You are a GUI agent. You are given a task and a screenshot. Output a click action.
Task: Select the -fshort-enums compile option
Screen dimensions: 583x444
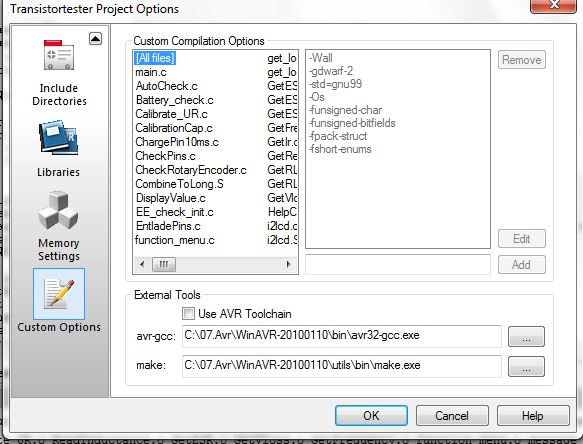click(x=340, y=149)
